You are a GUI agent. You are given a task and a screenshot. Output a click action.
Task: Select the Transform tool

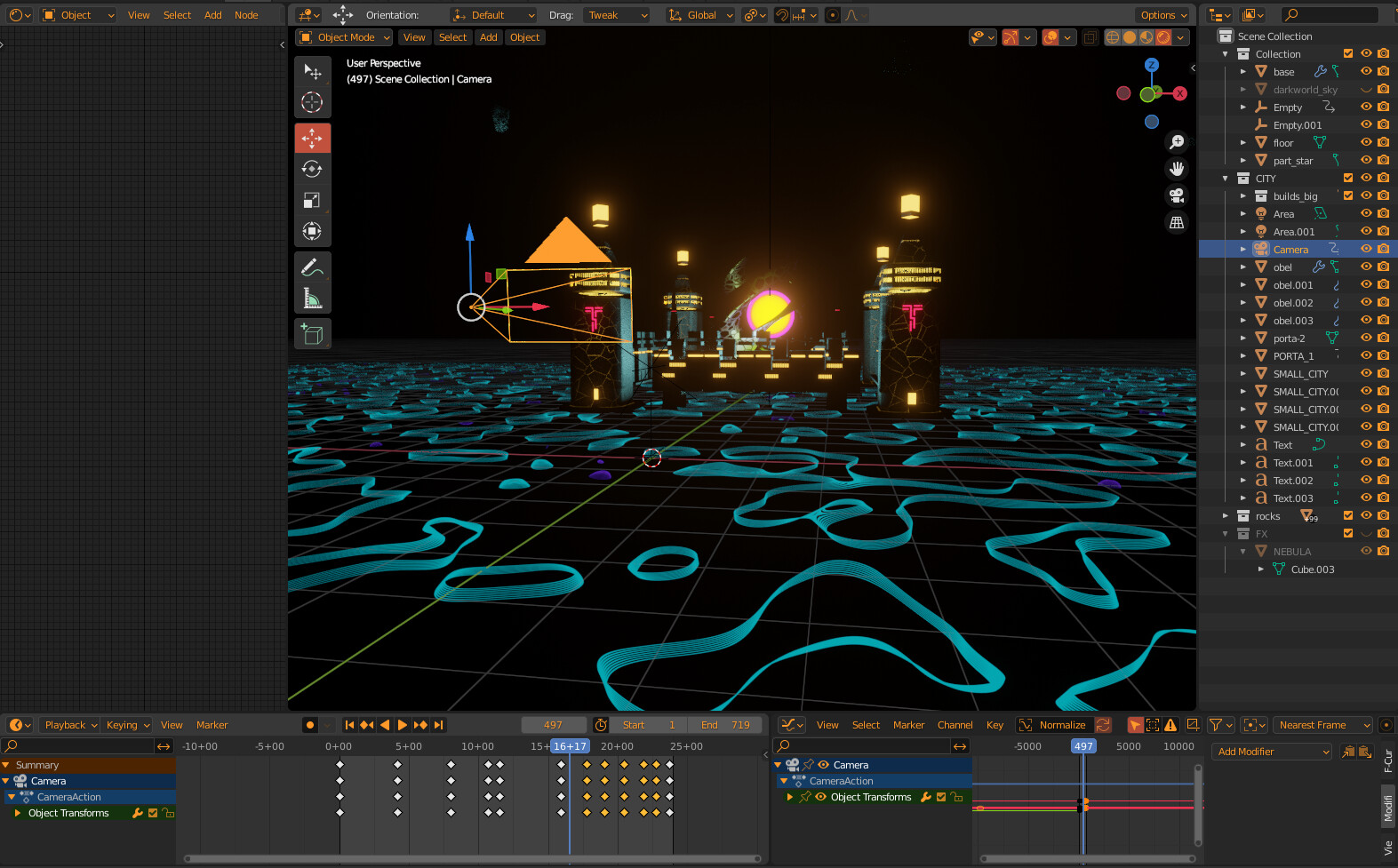(312, 232)
